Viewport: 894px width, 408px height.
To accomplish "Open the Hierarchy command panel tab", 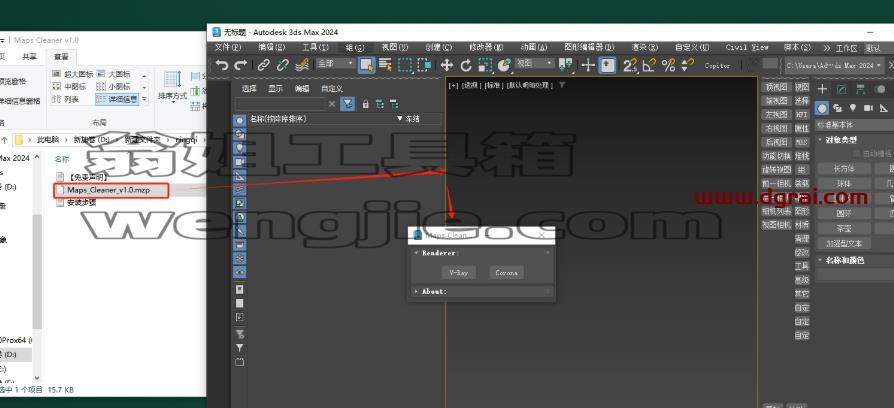I will coord(860,89).
